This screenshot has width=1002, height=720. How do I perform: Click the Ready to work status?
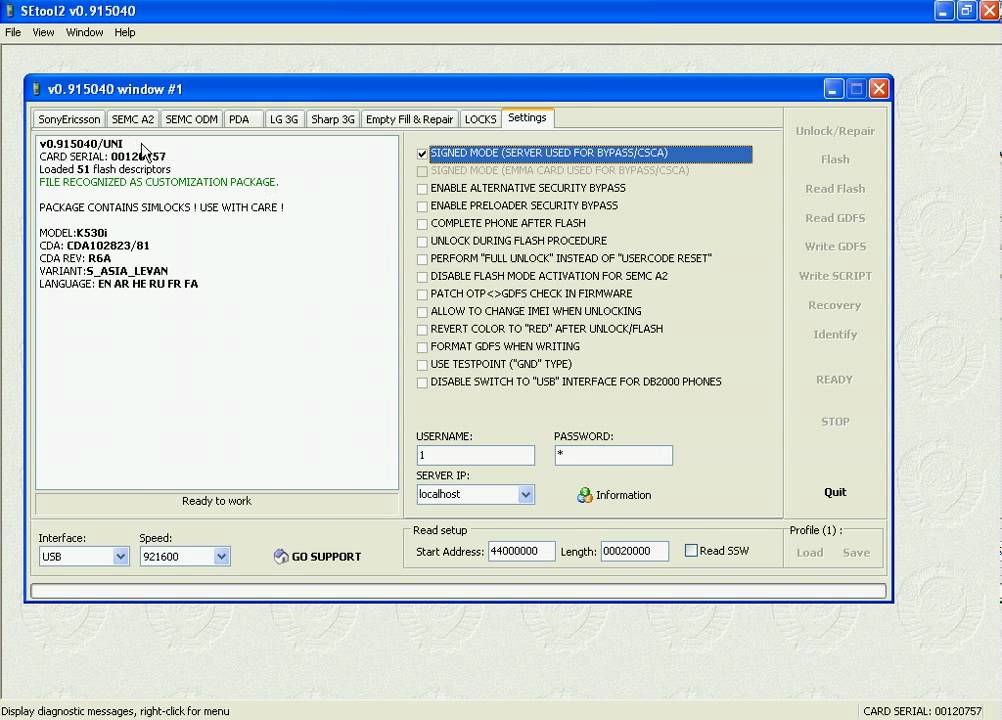pos(217,502)
